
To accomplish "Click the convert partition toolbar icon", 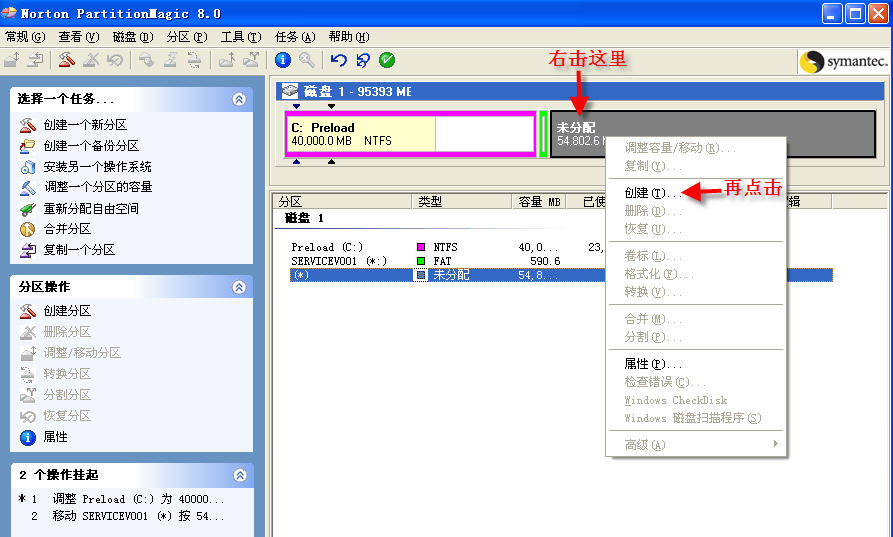I will click(x=194, y=59).
